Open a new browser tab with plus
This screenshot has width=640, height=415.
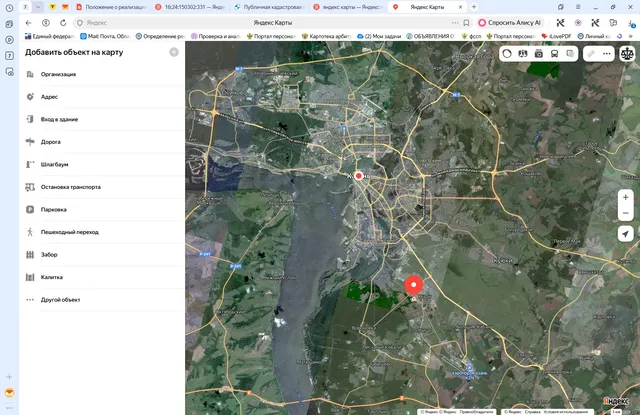click(474, 7)
